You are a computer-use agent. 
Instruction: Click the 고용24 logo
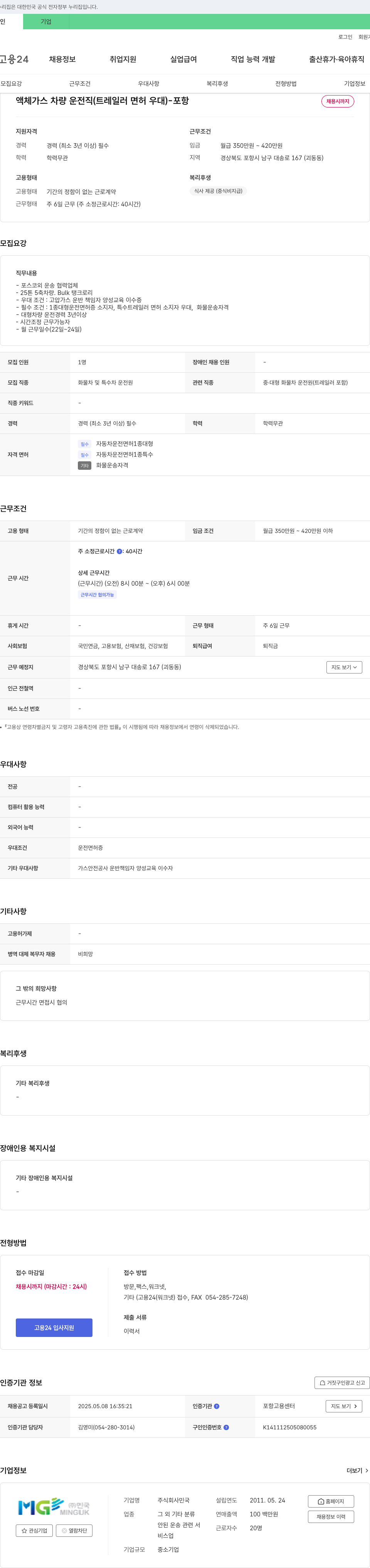point(14,59)
